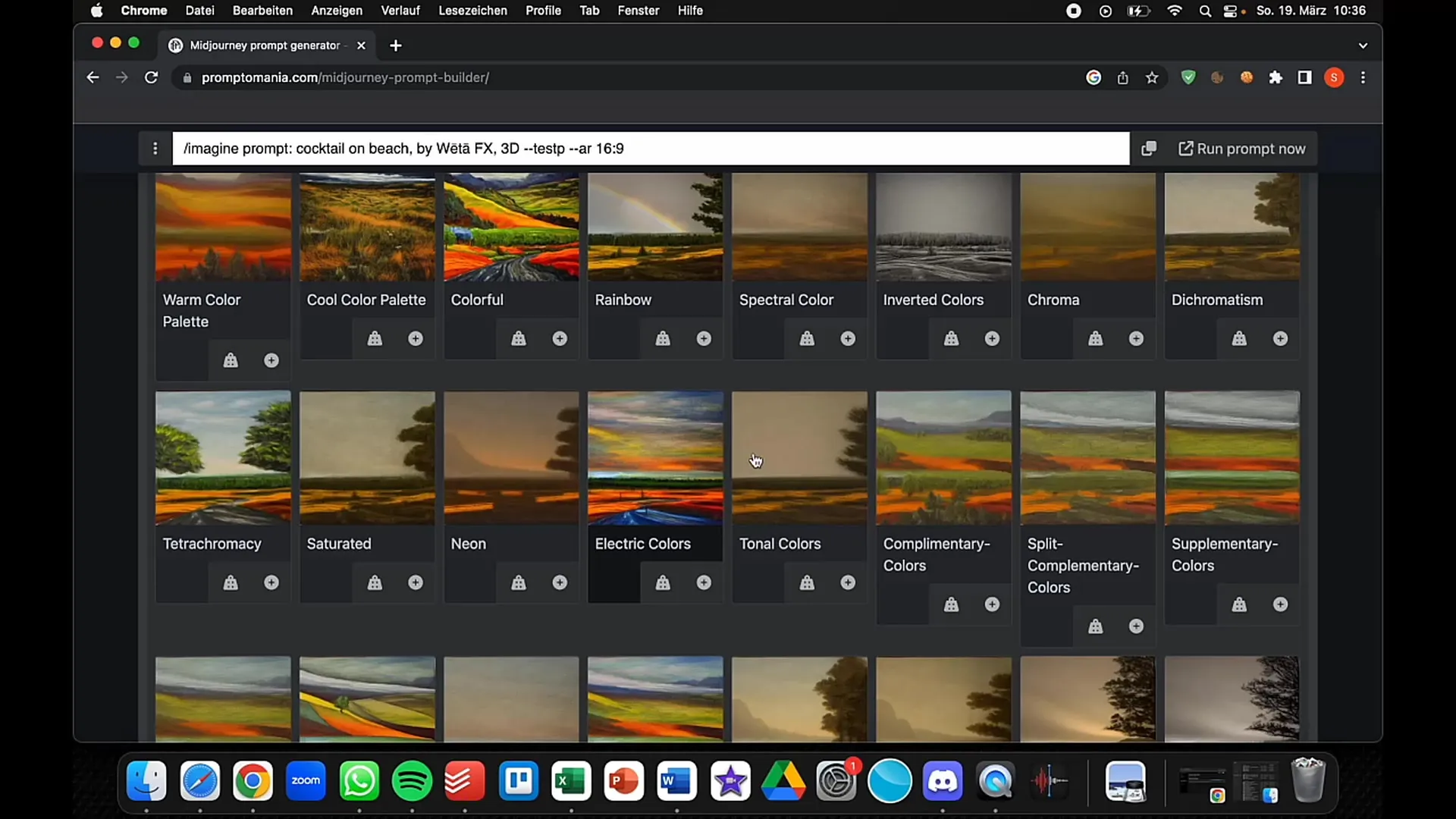Click the + icon for Complimentary-Colors
Image resolution: width=1456 pixels, height=819 pixels.
click(993, 604)
